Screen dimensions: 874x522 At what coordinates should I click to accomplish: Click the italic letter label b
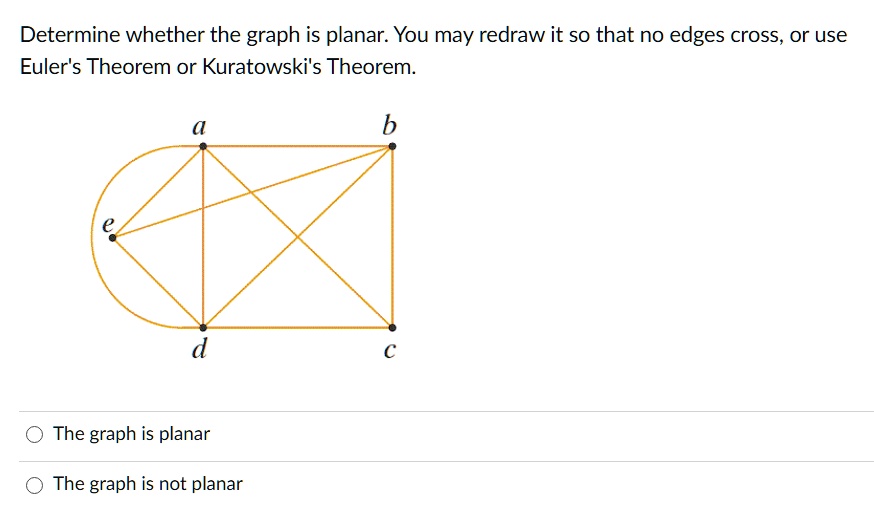389,125
